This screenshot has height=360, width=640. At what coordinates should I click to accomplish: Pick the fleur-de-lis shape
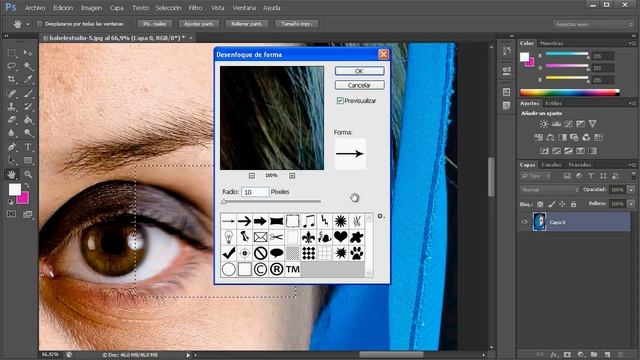[309, 237]
